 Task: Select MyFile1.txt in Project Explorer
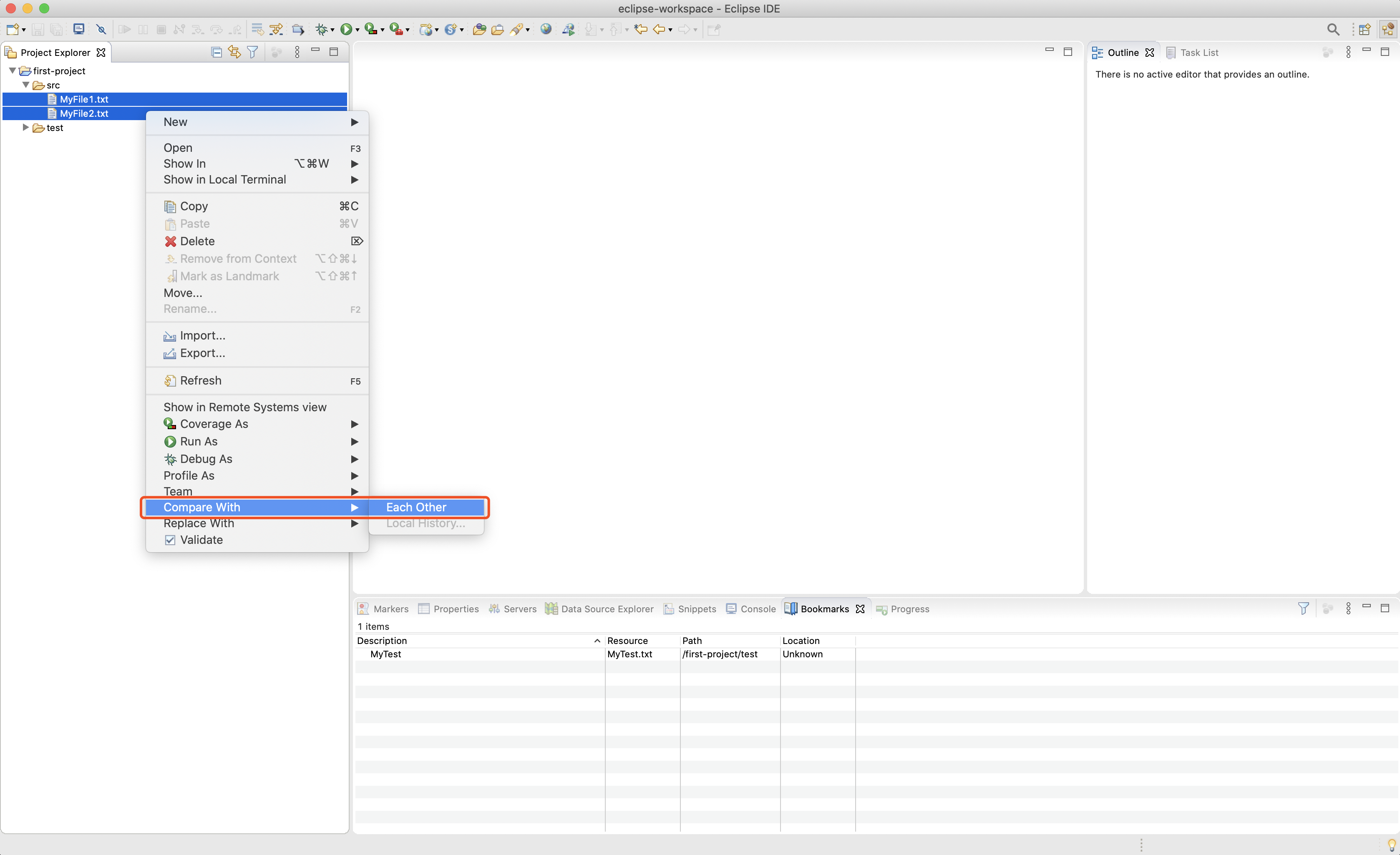pos(175,99)
